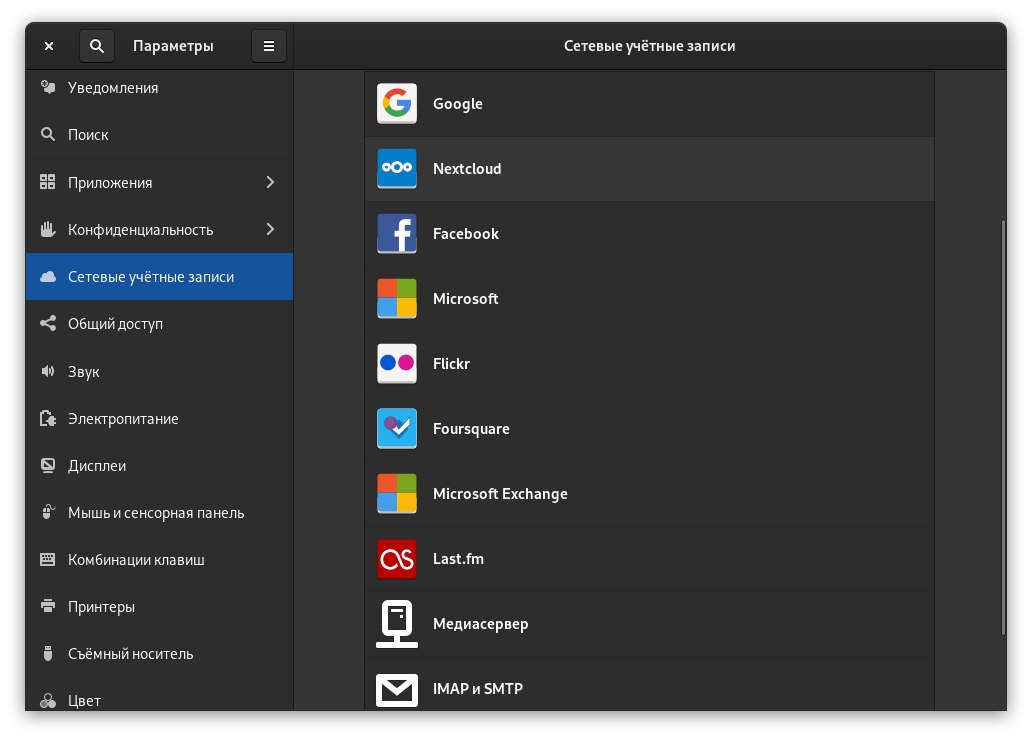1032x739 pixels.
Task: Open the Поиск settings panel
Action: click(159, 135)
